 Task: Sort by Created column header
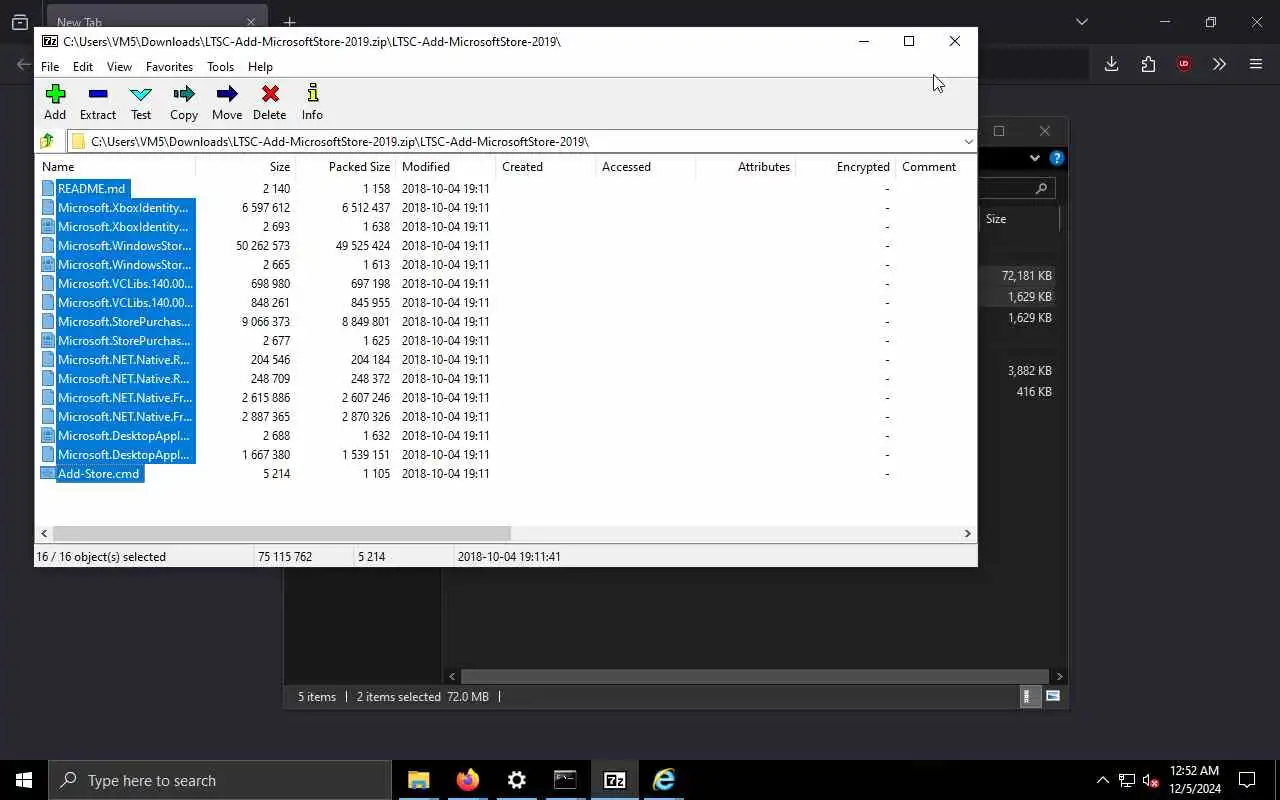(x=545, y=167)
